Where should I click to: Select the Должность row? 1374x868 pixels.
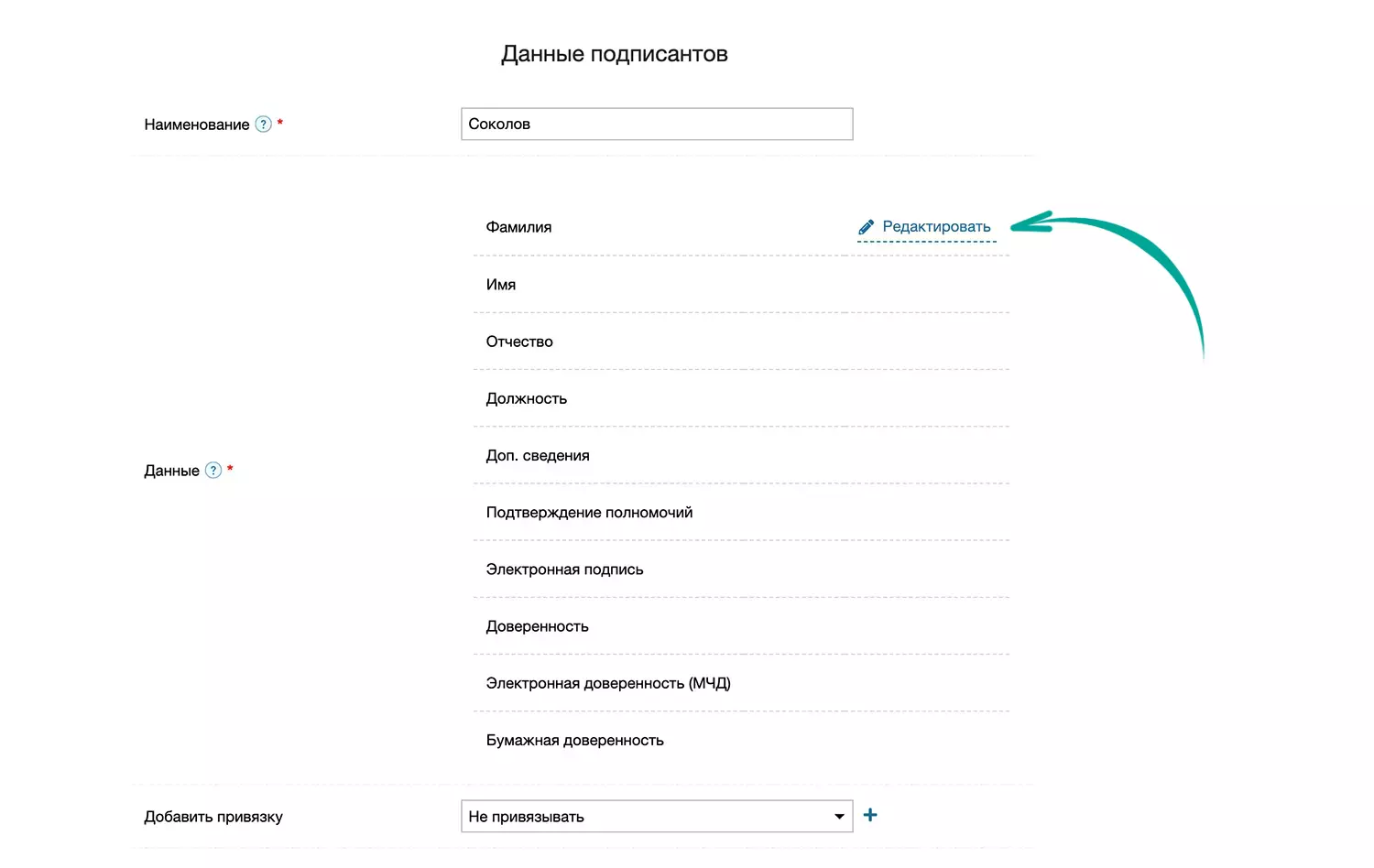[x=527, y=398]
